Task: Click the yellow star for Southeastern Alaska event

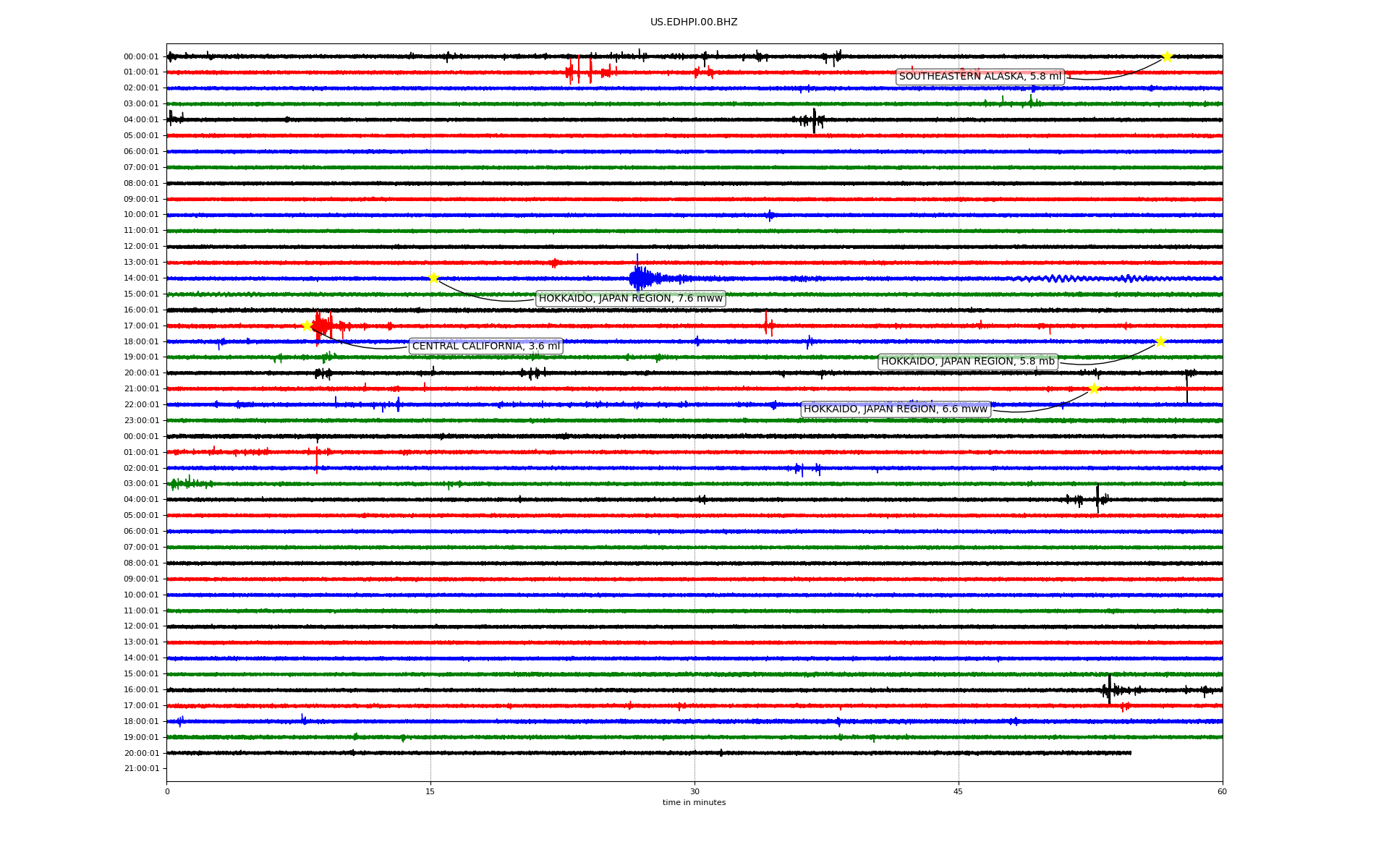Action: click(1167, 56)
